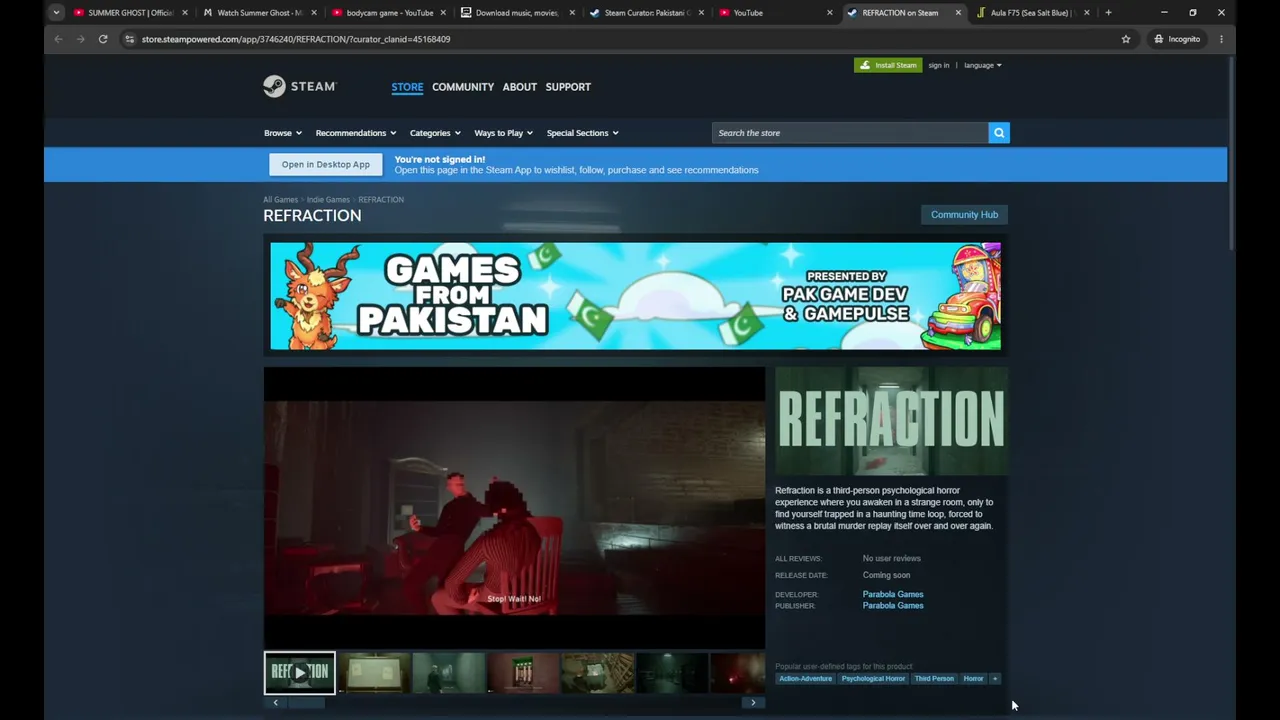
Task: Open the Chrome three-dot menu
Action: click(1221, 39)
